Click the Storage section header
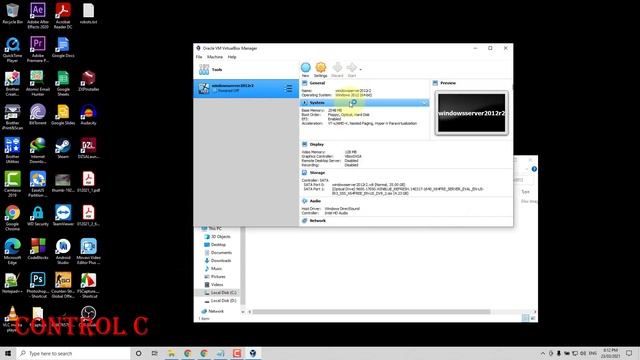The height and width of the screenshot is (360, 640). [x=317, y=173]
